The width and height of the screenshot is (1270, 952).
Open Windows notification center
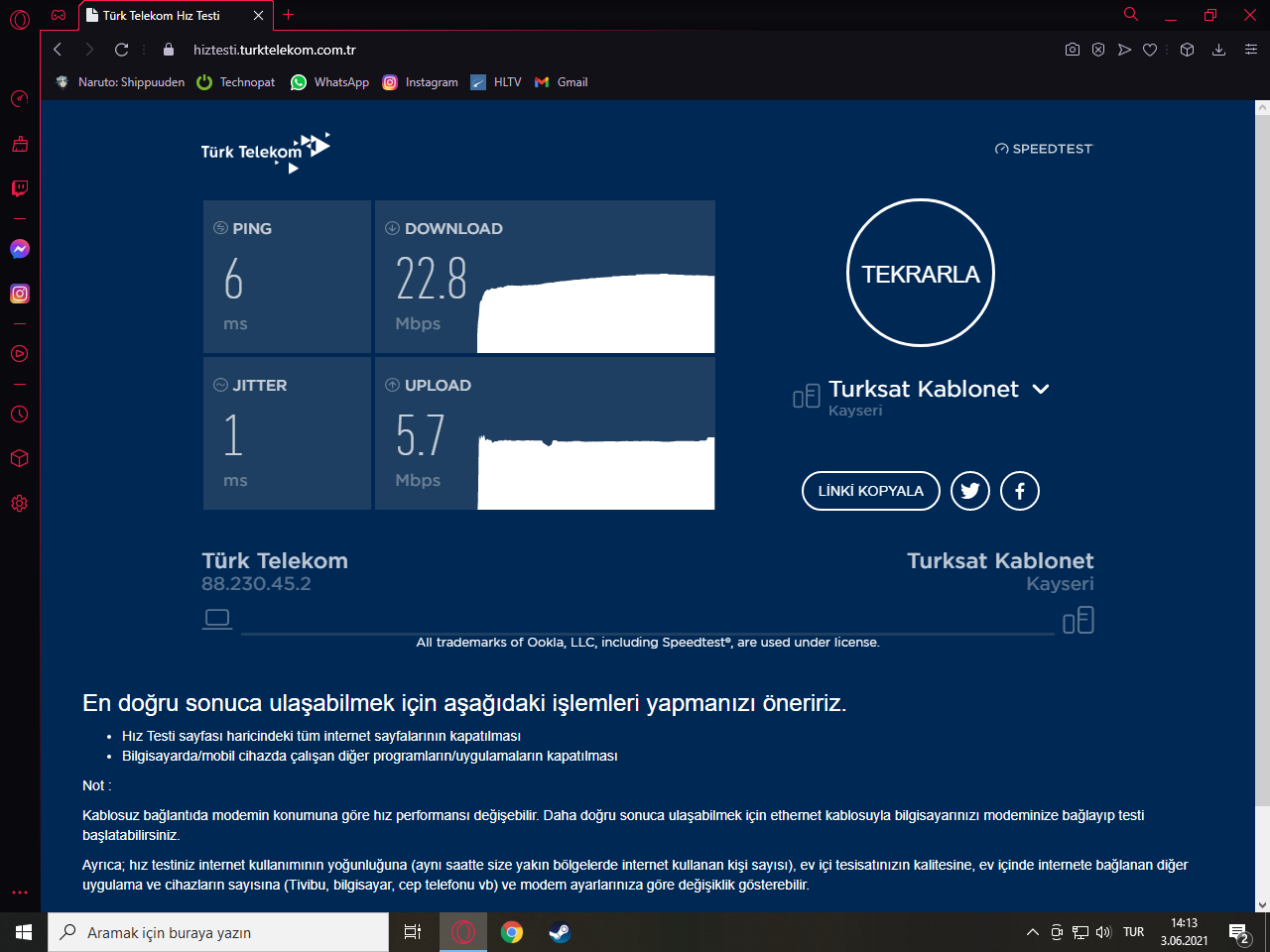pos(1239,932)
